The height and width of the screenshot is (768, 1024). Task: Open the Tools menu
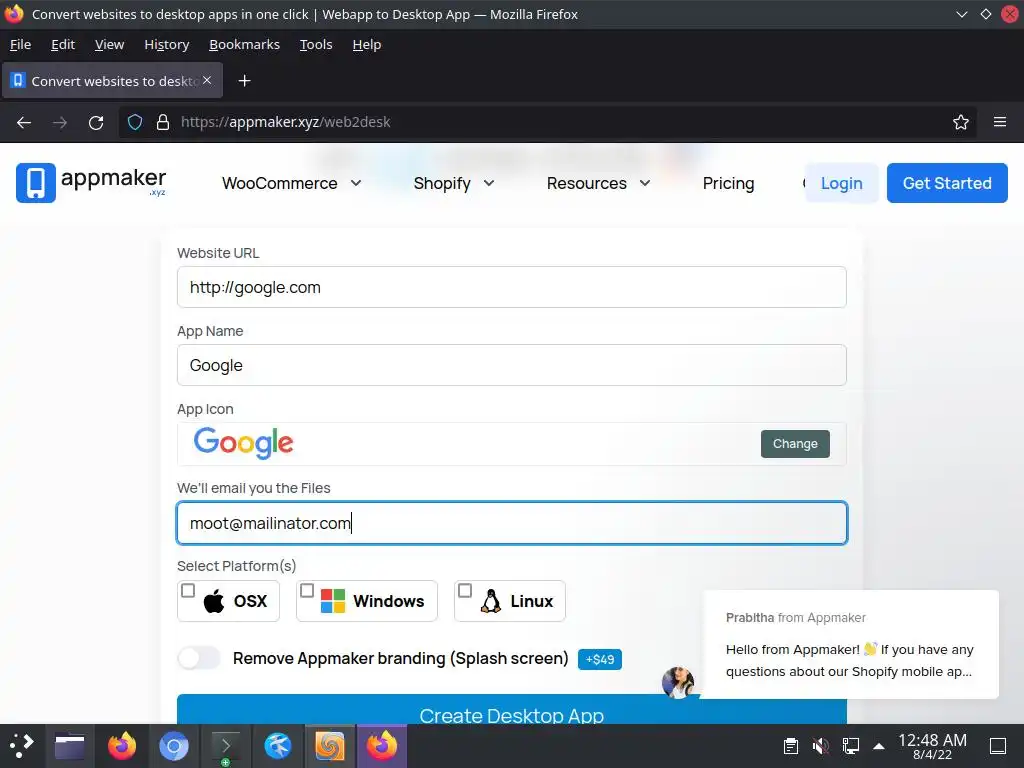(x=316, y=44)
